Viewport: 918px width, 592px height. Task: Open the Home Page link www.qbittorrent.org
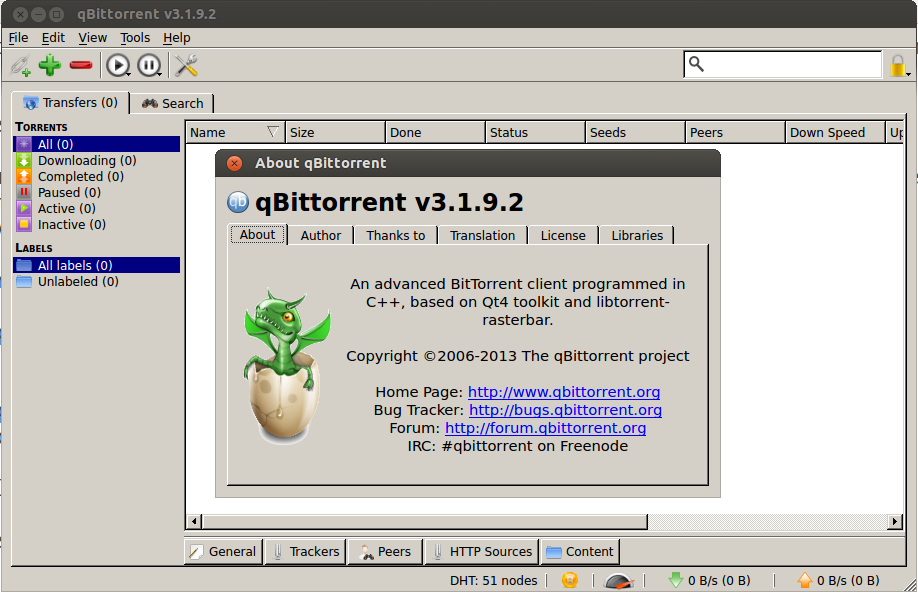(564, 392)
